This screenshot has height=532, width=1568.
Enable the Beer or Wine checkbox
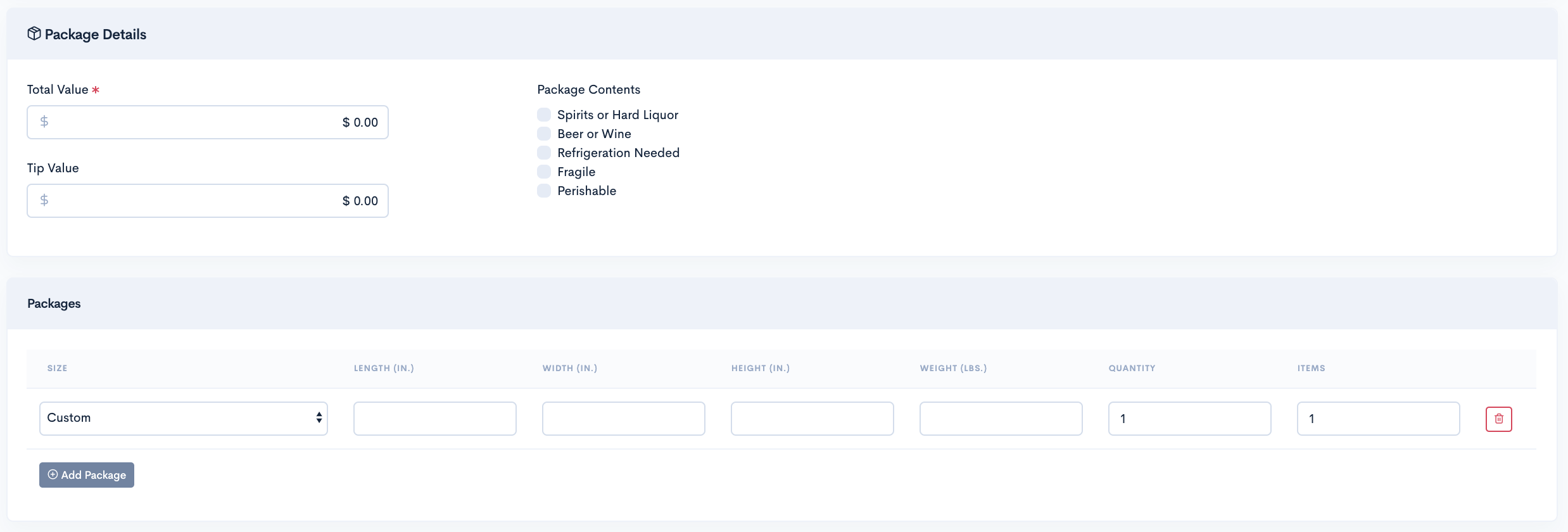[544, 134]
